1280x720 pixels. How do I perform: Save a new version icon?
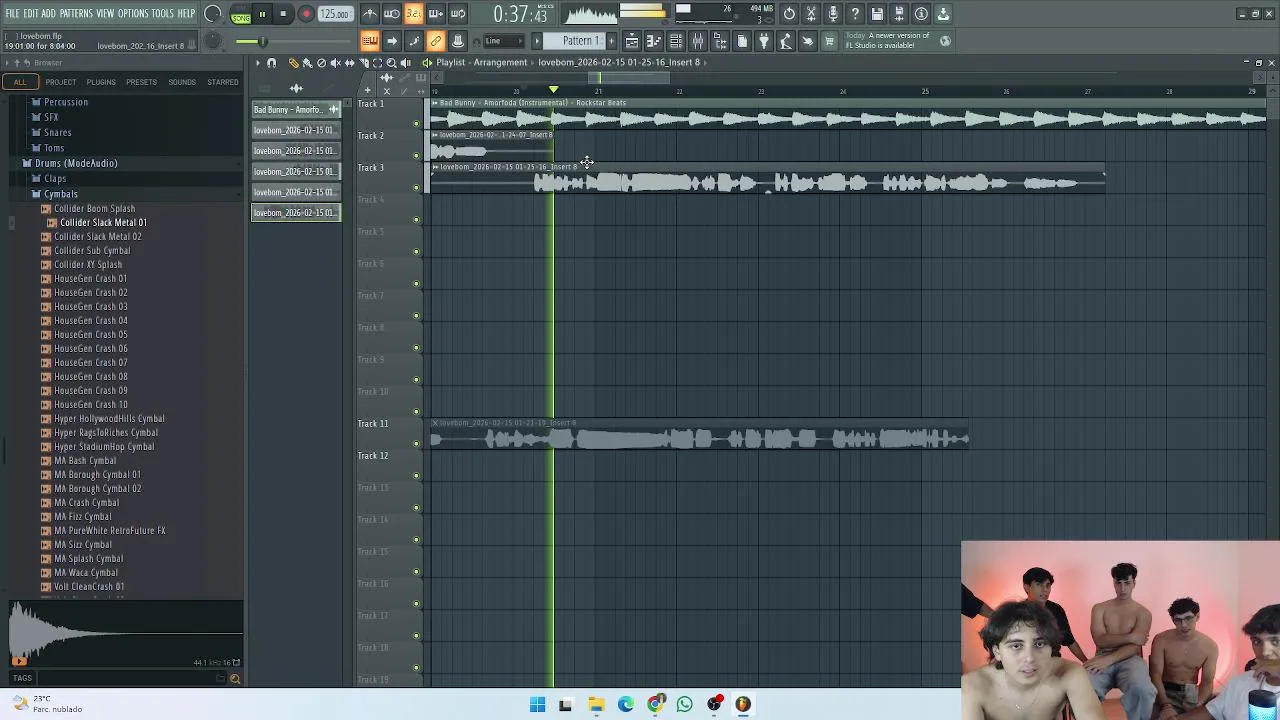pyautogui.click(x=899, y=14)
